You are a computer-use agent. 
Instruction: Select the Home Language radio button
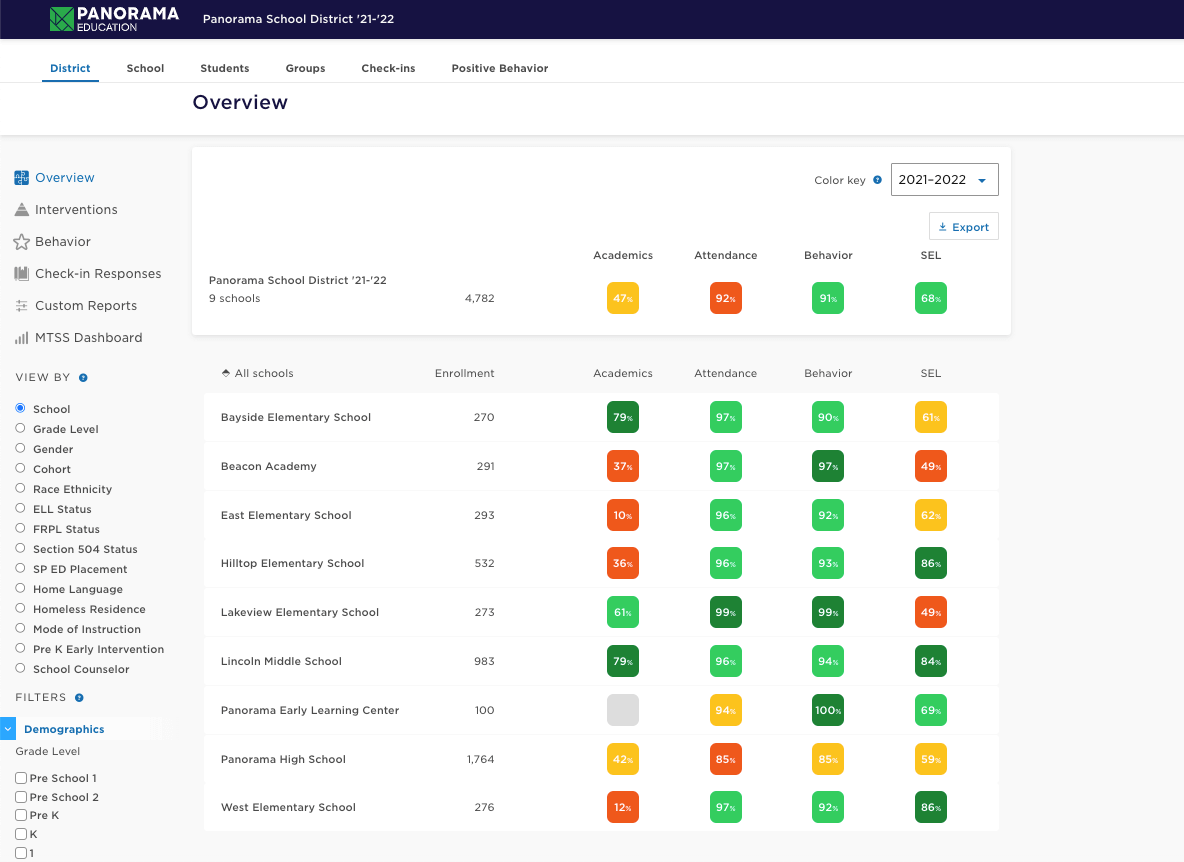click(20, 588)
